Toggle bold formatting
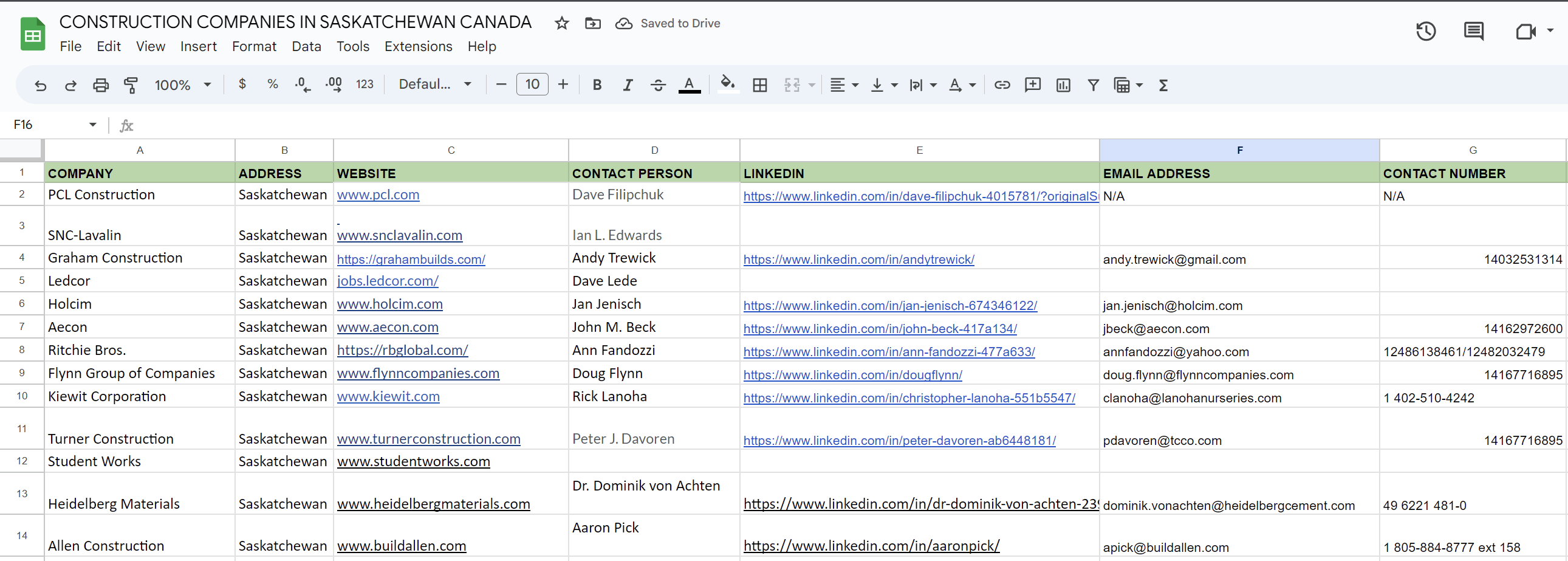The image size is (1568, 561). pyautogui.click(x=597, y=85)
